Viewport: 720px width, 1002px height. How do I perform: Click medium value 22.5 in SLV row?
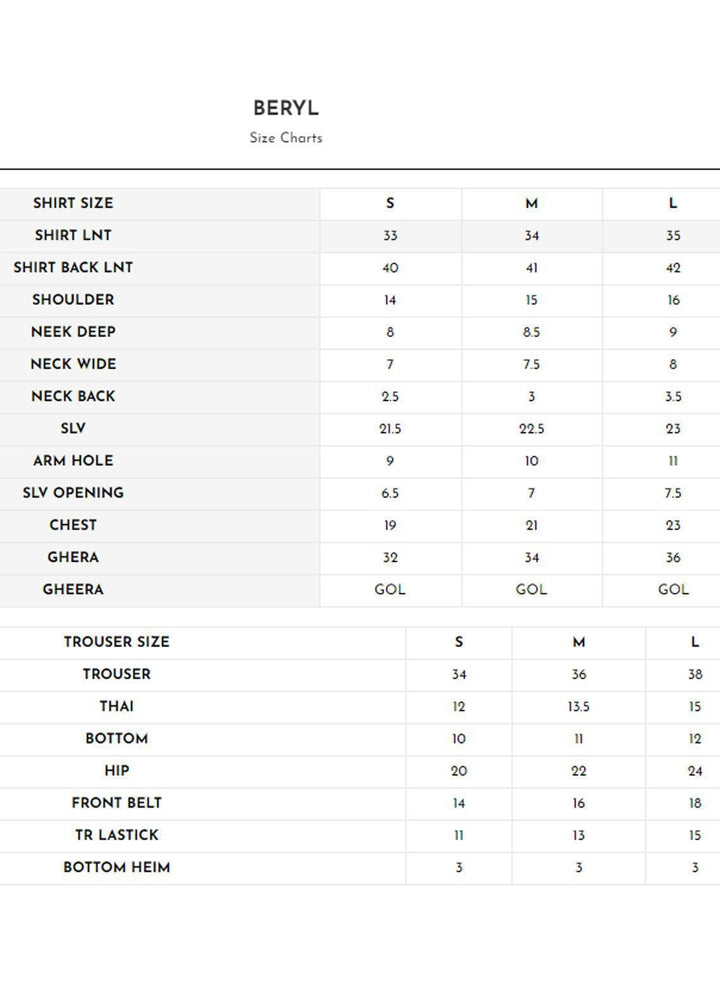531,429
